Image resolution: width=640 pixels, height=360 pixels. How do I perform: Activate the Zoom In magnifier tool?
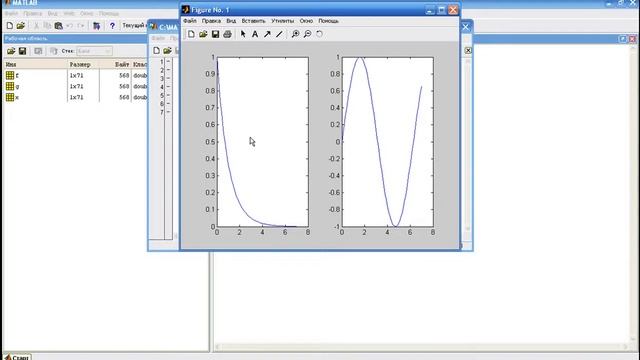click(295, 34)
